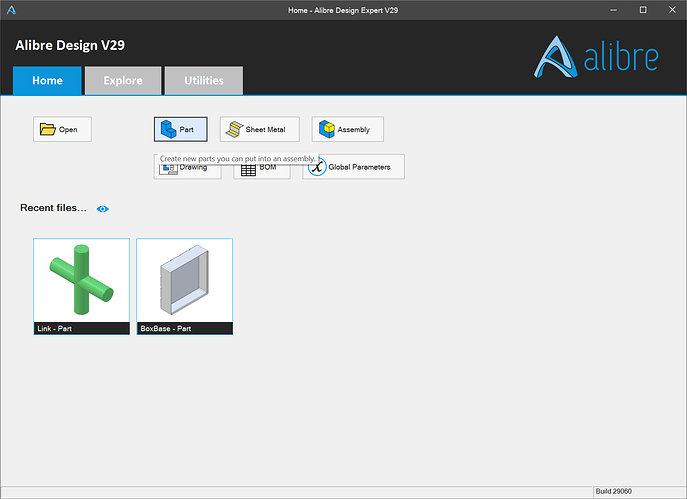Click the Alibre app icon in title bar
687x499 pixels.
(11, 10)
